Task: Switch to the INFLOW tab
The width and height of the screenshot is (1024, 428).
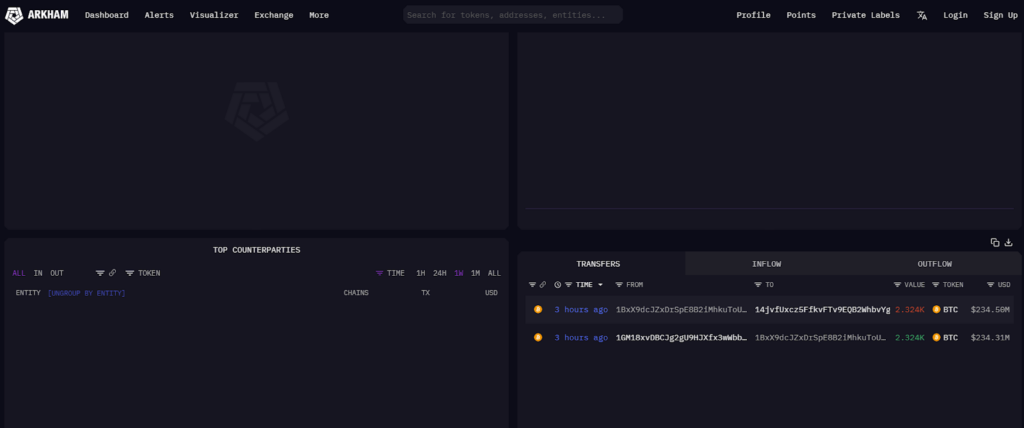Action: 766,264
